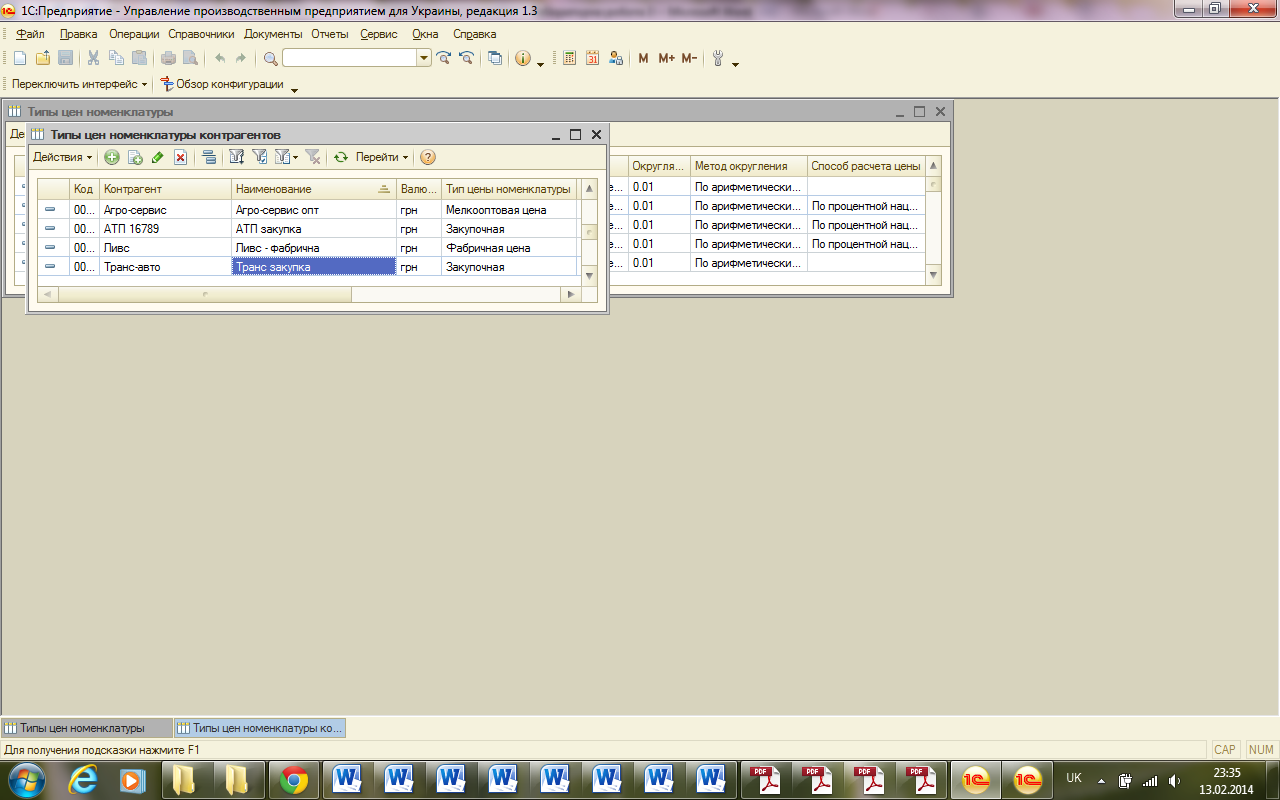Click the Open file icon in the main toolbar
Screen dimensions: 1280x800
tap(43, 59)
